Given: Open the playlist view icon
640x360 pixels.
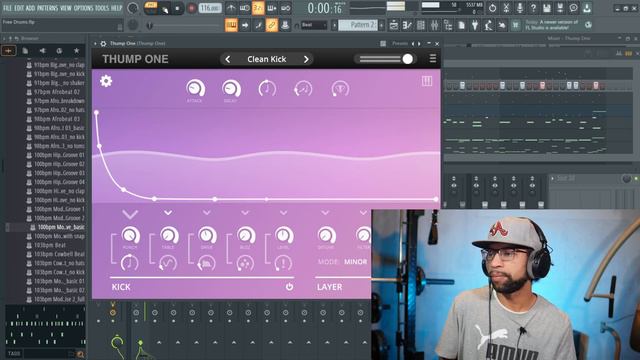Looking at the screenshot, I should [393, 25].
